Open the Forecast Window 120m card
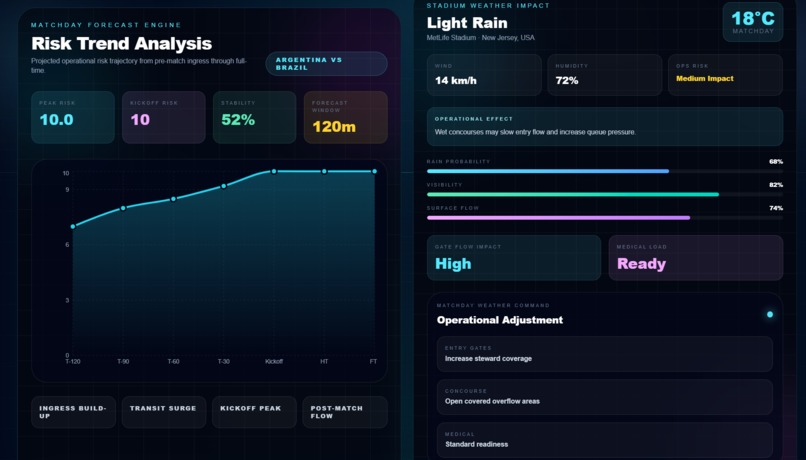Image resolution: width=806 pixels, height=460 pixels. pos(345,117)
